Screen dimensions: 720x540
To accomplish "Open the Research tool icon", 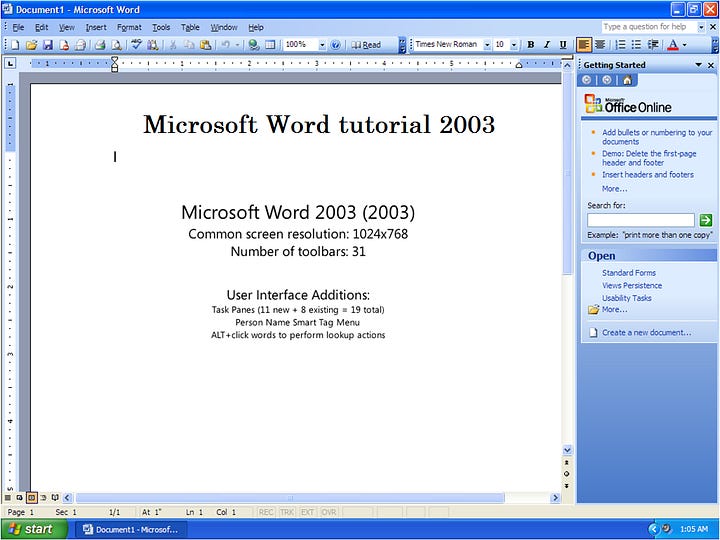I will pos(152,45).
